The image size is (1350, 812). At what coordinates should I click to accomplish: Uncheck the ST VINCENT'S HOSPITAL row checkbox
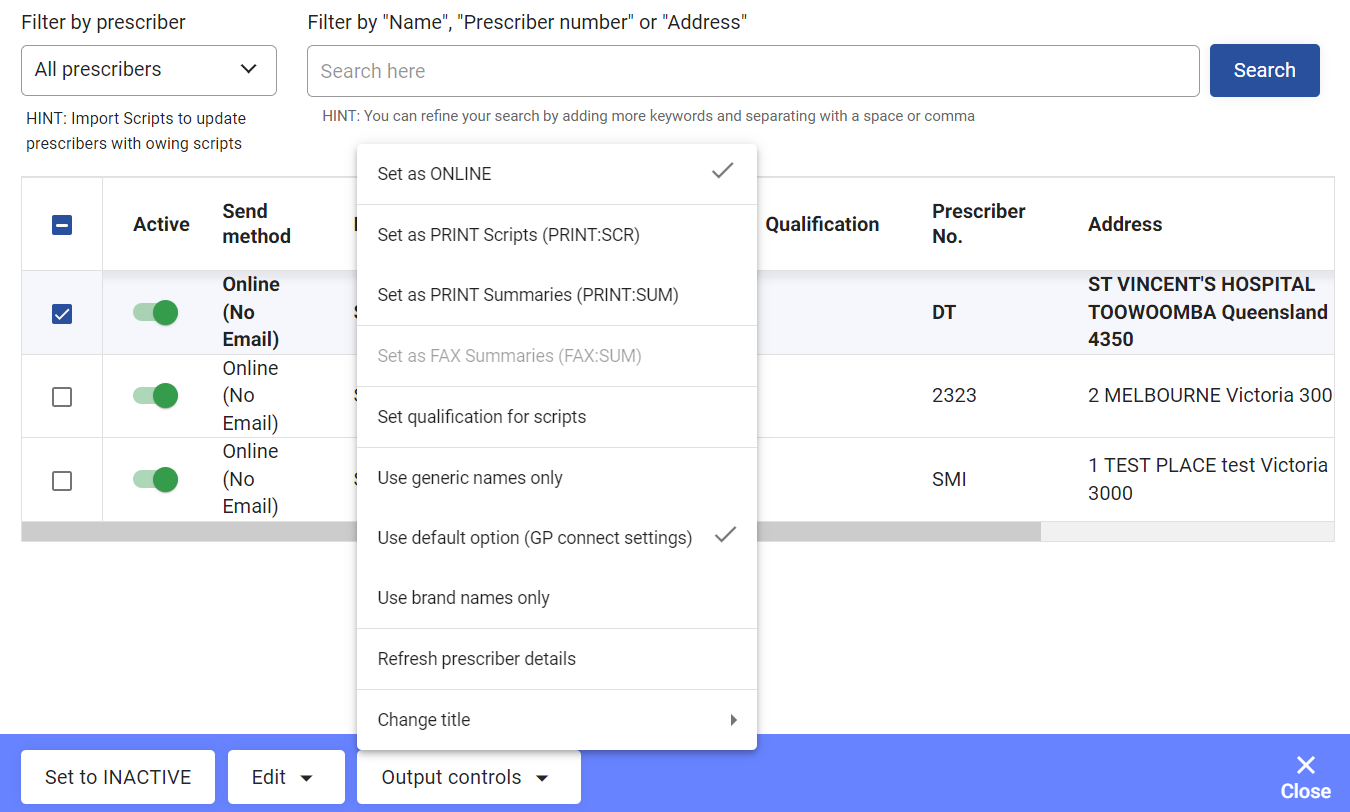tap(62, 314)
